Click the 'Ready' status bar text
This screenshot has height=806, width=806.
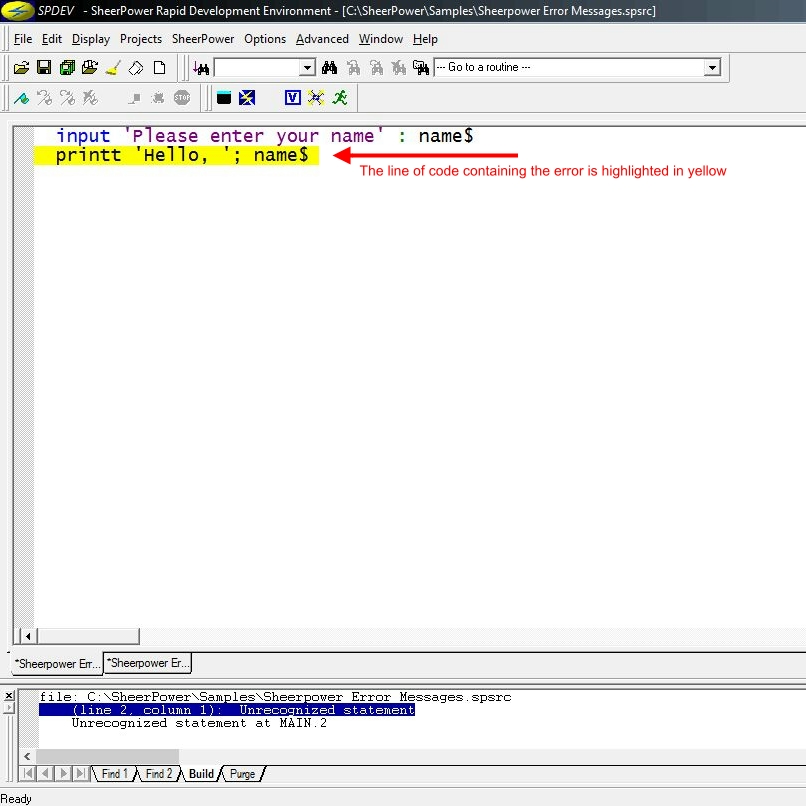point(16,798)
